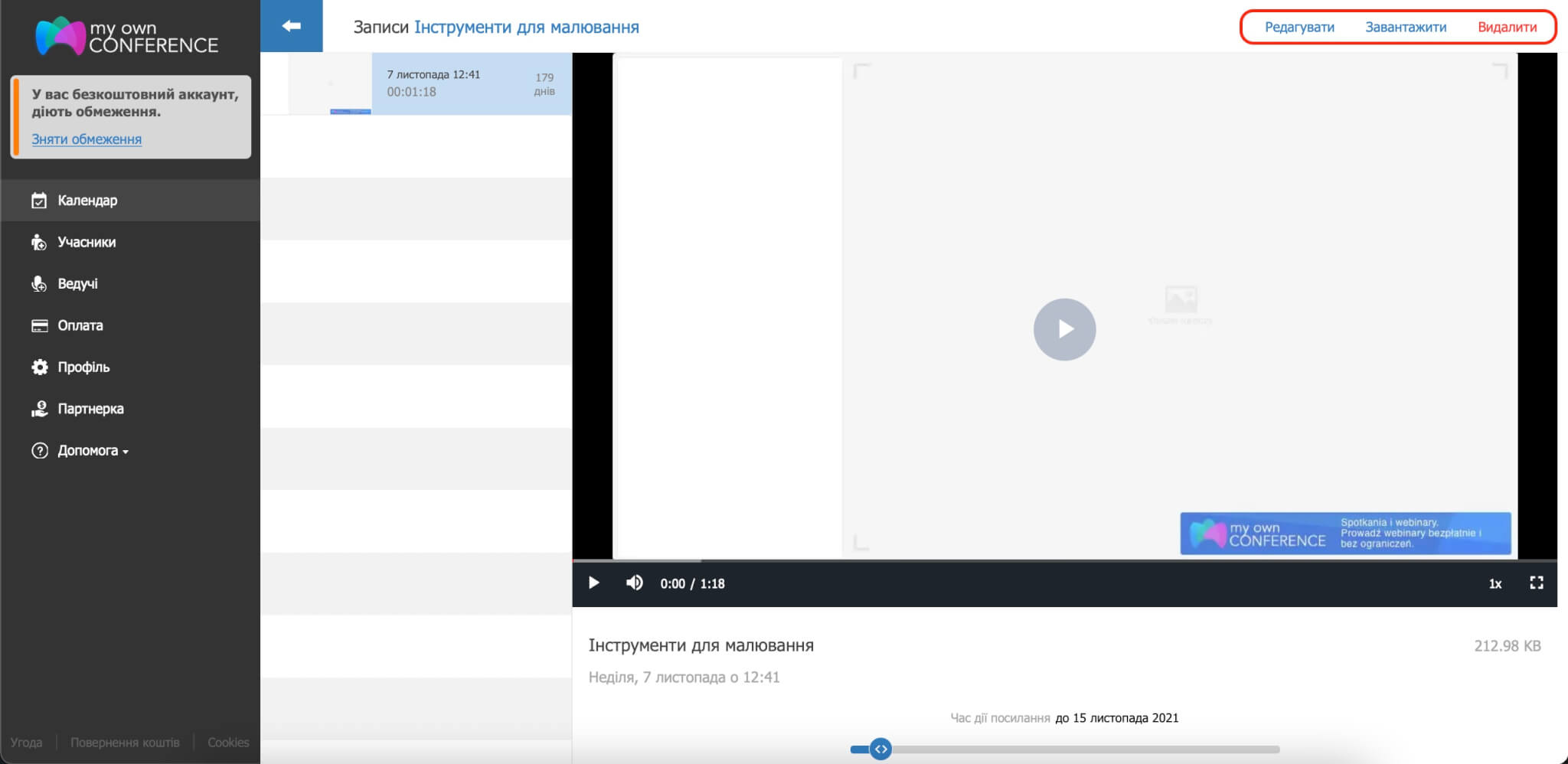Click the Зняти обмеження link
1568x764 pixels.
[x=87, y=139]
